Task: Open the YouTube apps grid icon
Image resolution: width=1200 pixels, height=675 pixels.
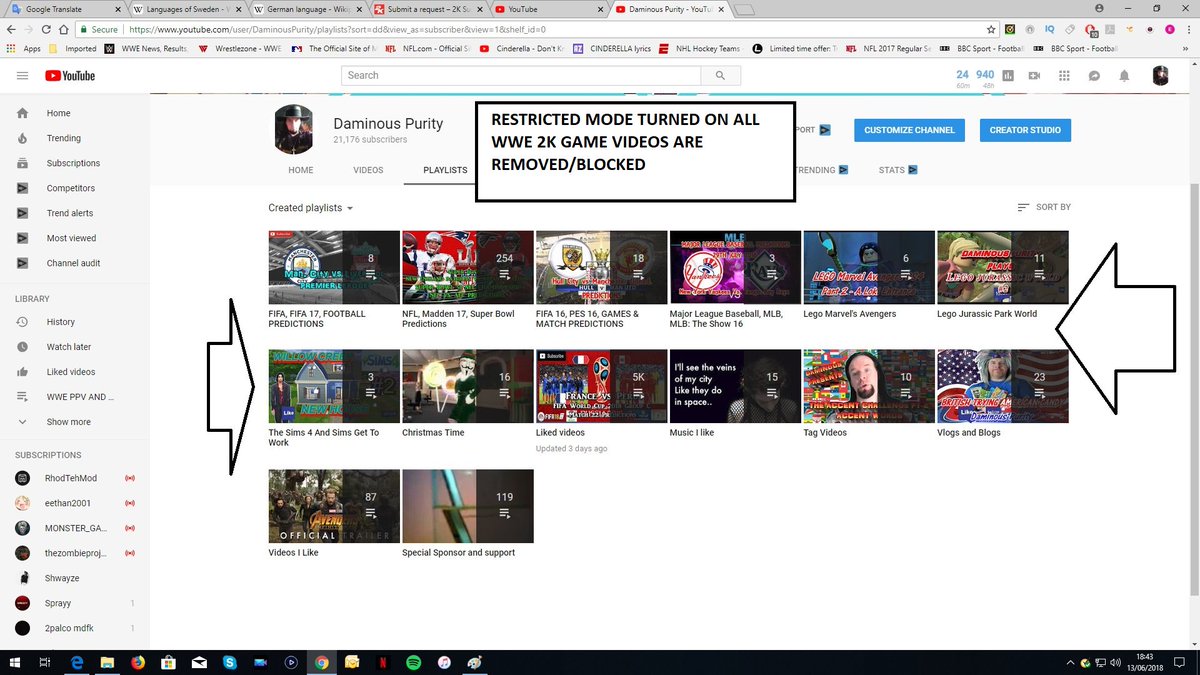Action: pos(1064,76)
